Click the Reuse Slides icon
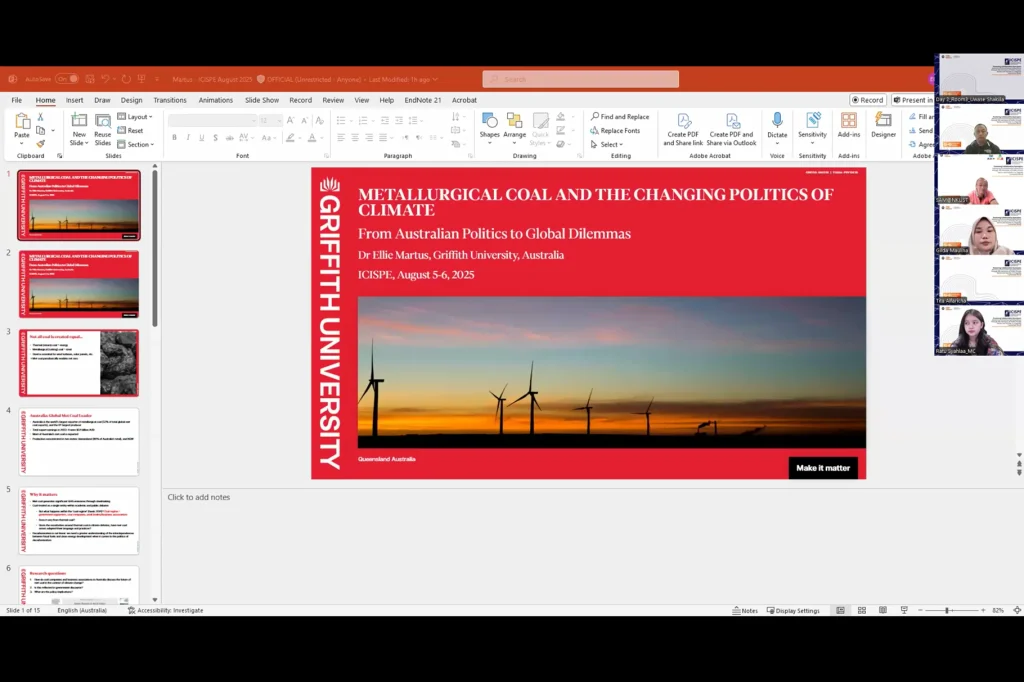The height and width of the screenshot is (682, 1024). [103, 121]
